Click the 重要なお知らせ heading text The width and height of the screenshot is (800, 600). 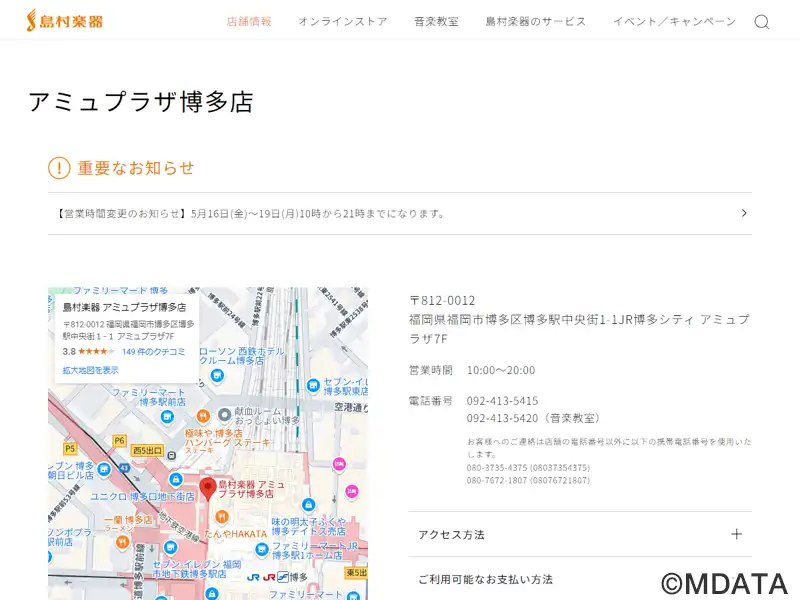pyautogui.click(x=136, y=168)
